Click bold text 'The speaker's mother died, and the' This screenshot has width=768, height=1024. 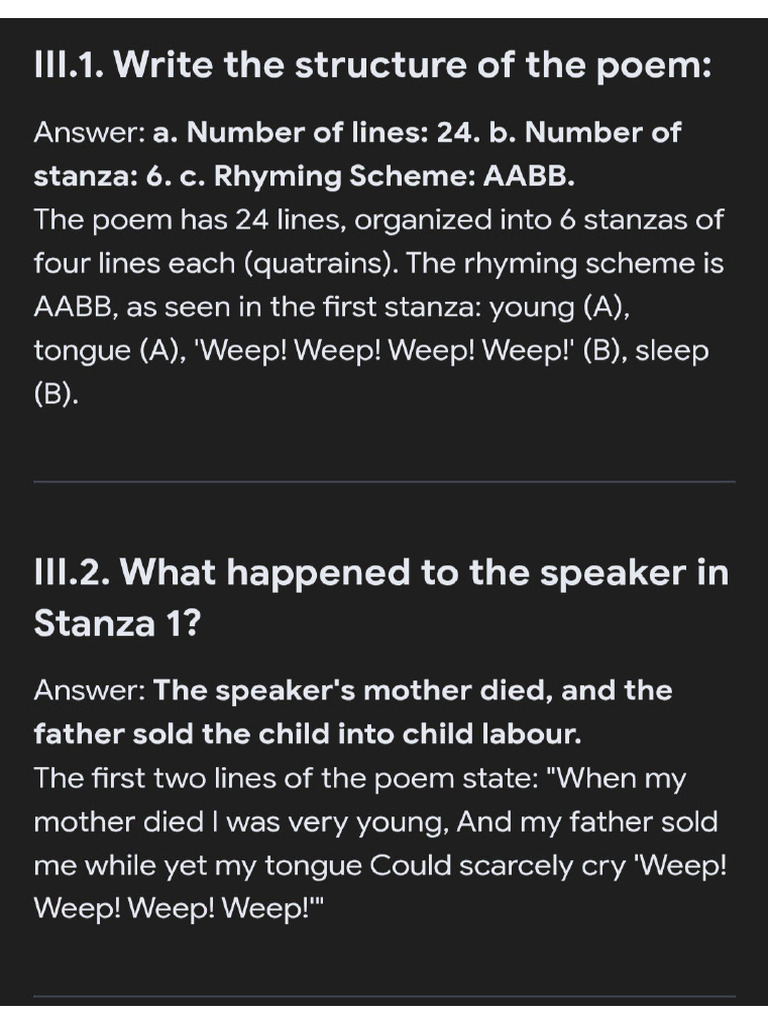pos(413,691)
